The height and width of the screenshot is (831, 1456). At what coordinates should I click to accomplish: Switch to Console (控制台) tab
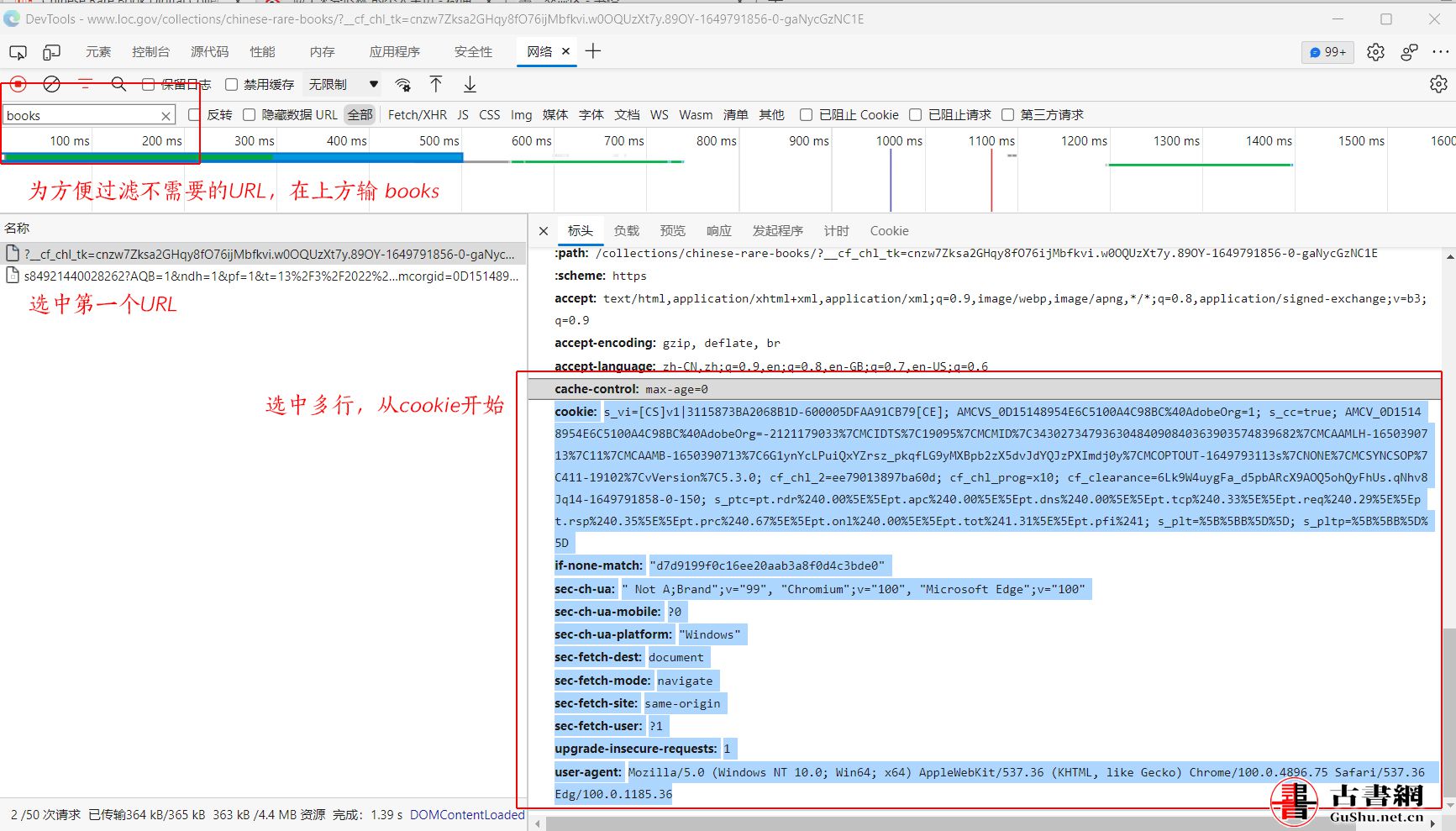[150, 52]
